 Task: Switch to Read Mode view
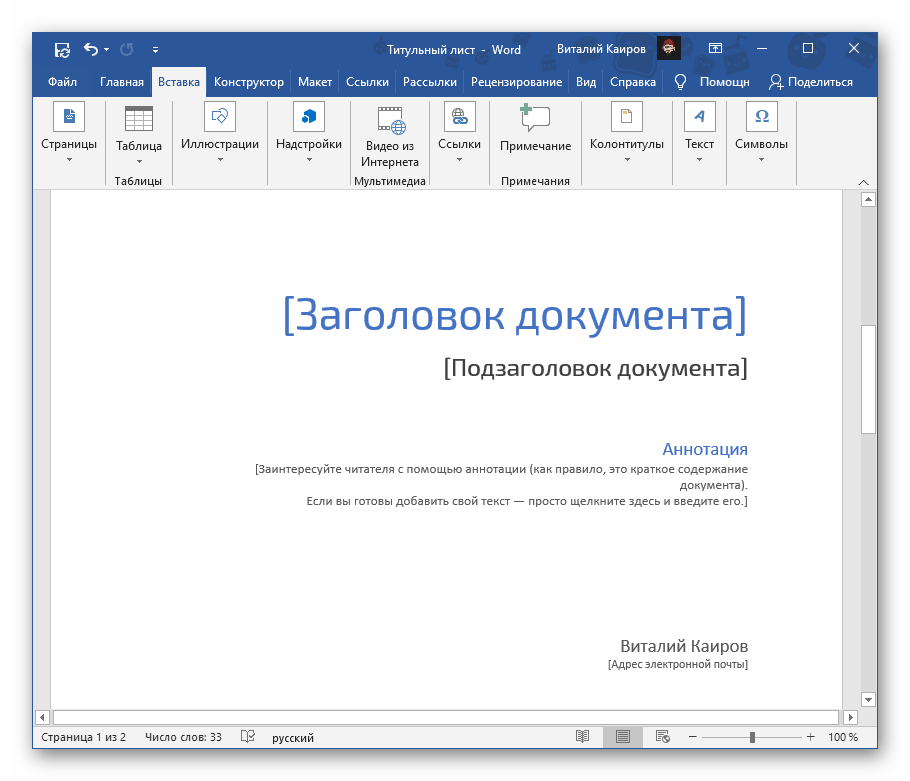pyautogui.click(x=582, y=737)
